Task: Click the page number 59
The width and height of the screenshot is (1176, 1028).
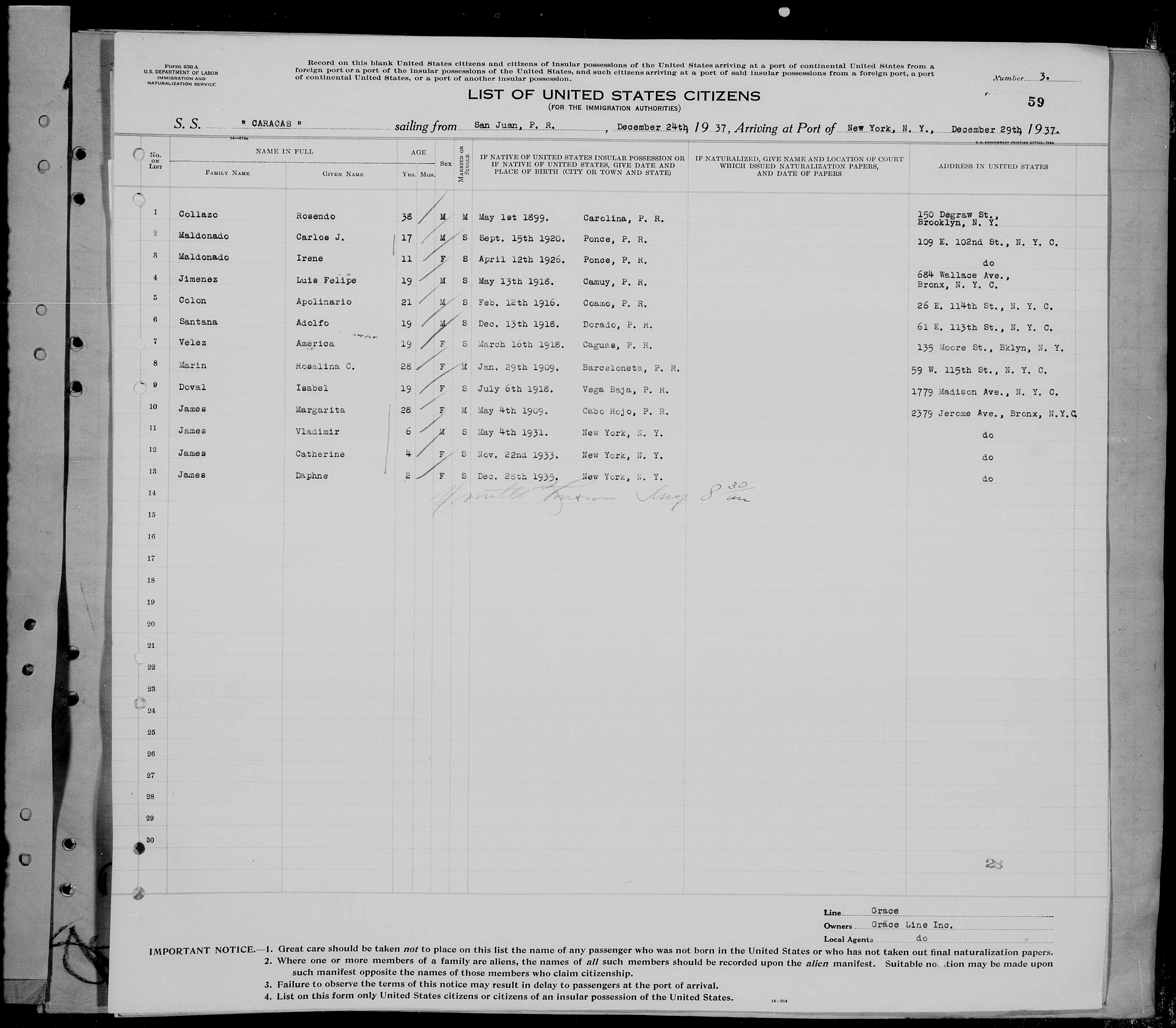Action: pos(1035,102)
